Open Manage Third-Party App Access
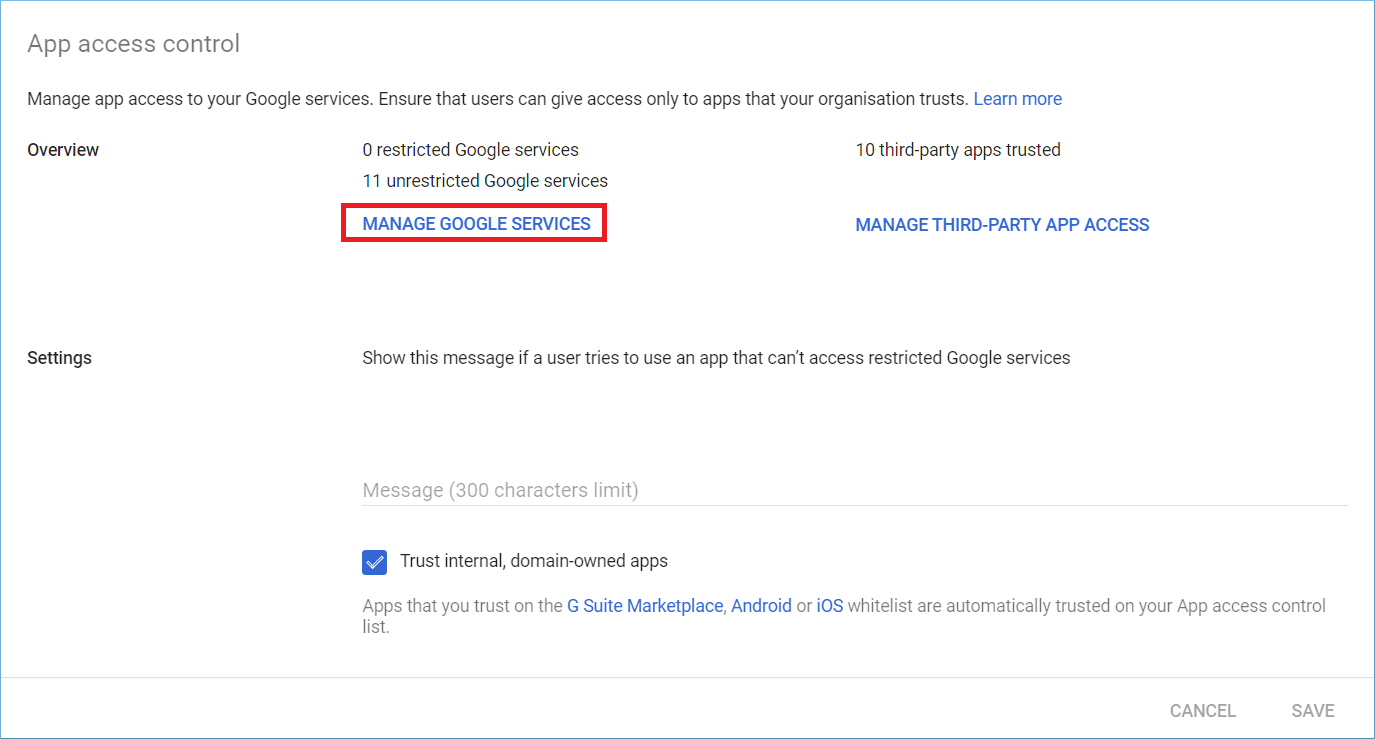Screen dimensions: 1375x739 click(x=1002, y=225)
